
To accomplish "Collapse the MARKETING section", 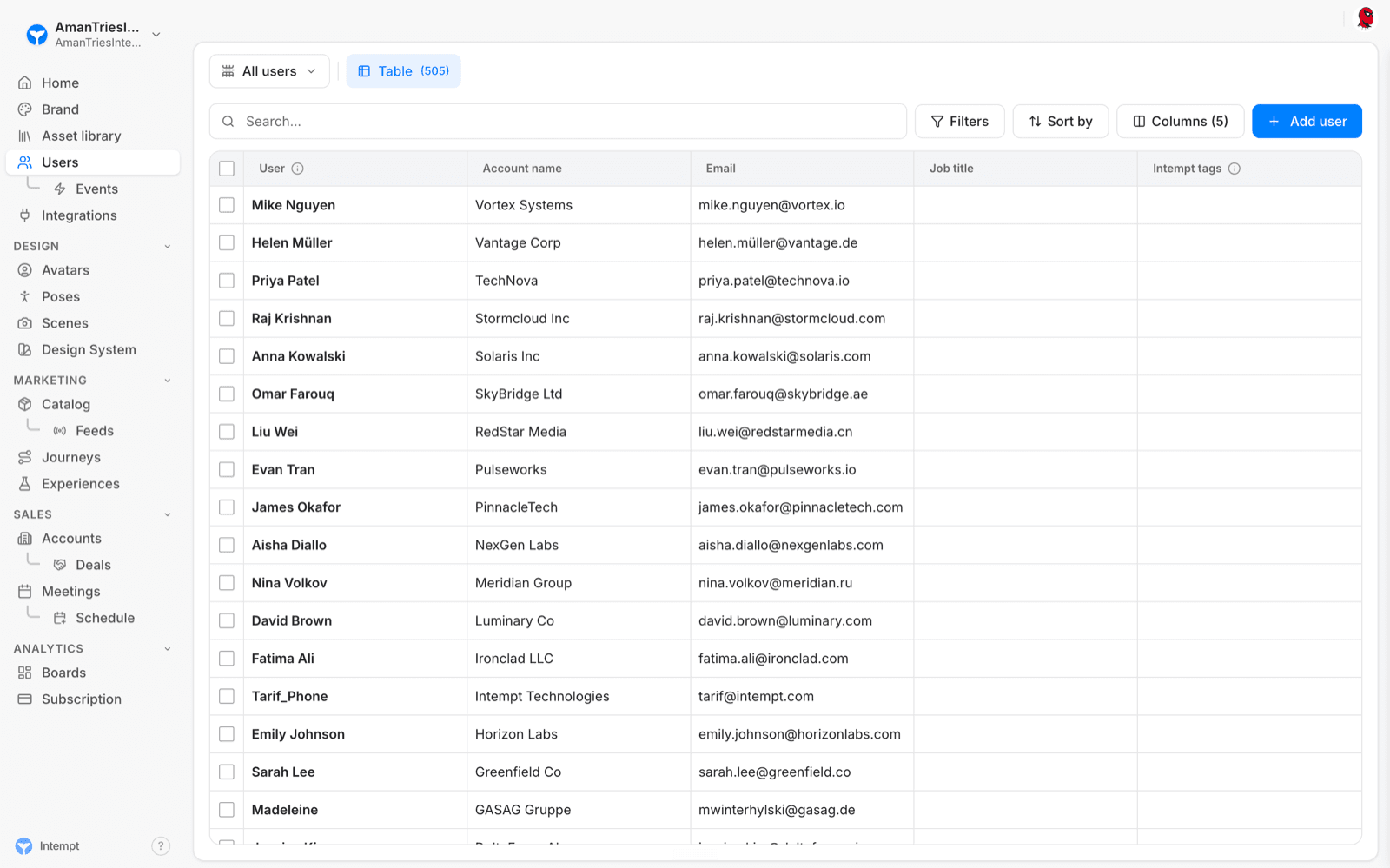I will pyautogui.click(x=168, y=381).
